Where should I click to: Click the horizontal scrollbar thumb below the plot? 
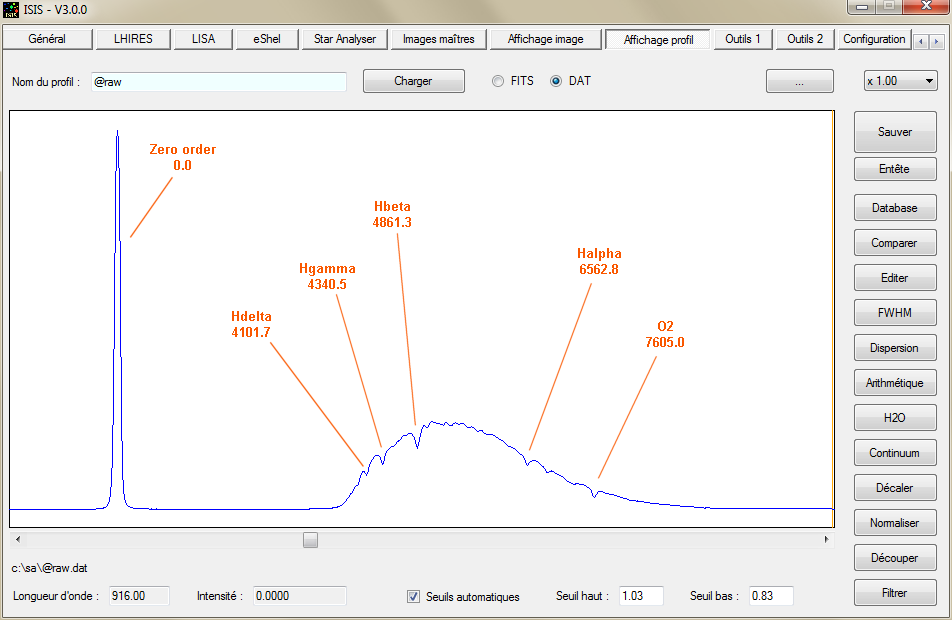[x=311, y=540]
